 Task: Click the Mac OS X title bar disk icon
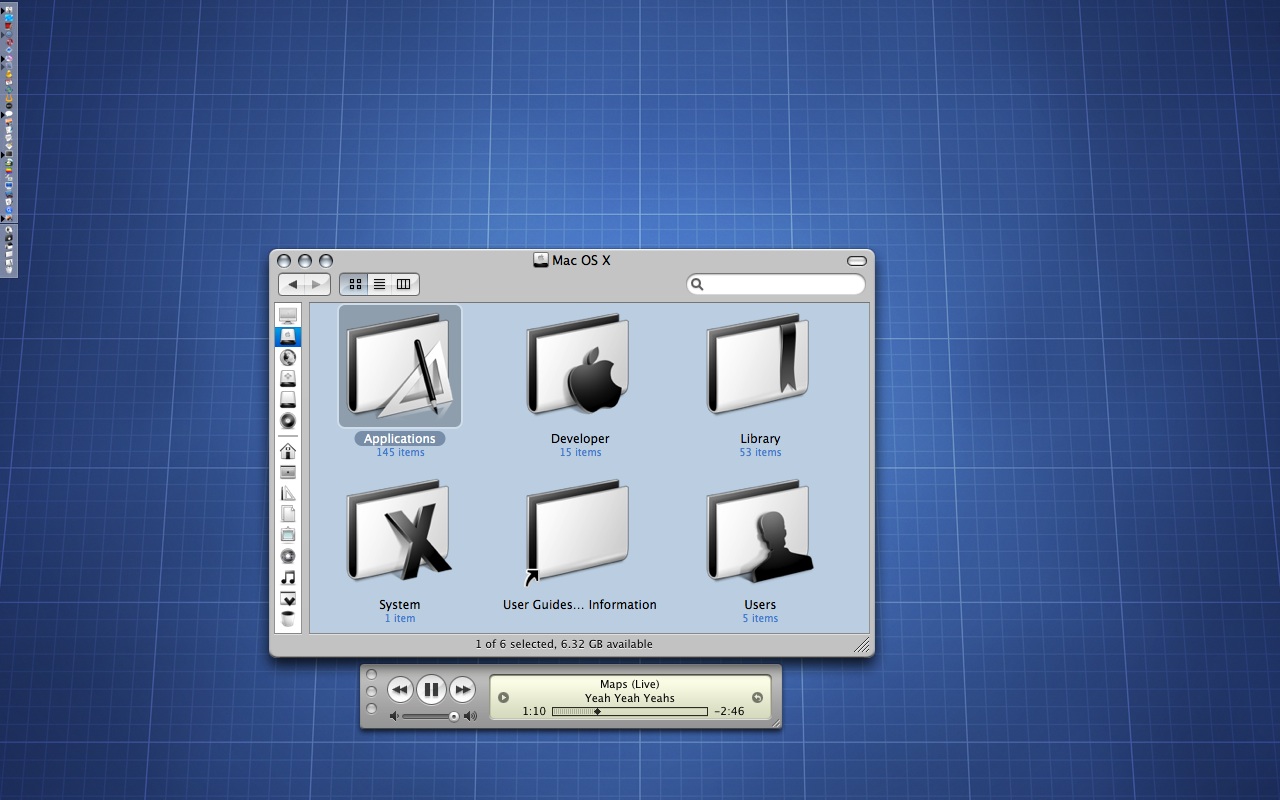pyautogui.click(x=541, y=260)
